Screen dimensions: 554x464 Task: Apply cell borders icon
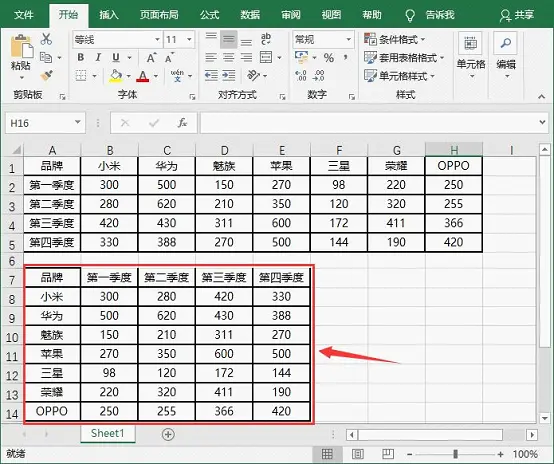click(81, 75)
